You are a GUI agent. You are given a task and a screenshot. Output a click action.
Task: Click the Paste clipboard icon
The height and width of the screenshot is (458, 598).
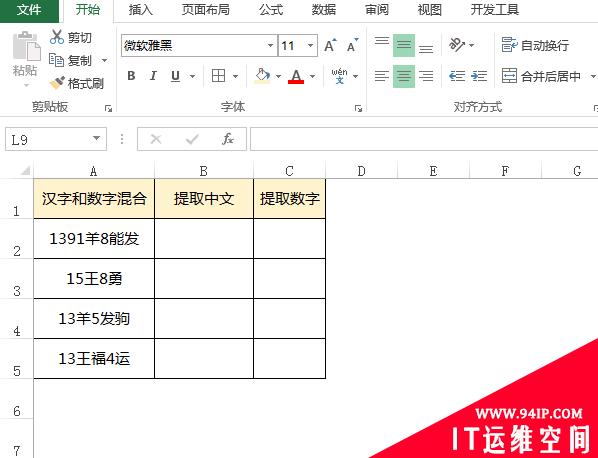(26, 46)
